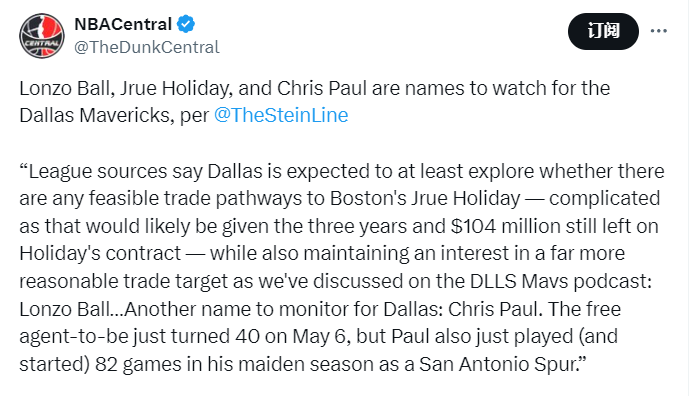
Task: Click "Holiday's contract" text
Action: pos(100,253)
